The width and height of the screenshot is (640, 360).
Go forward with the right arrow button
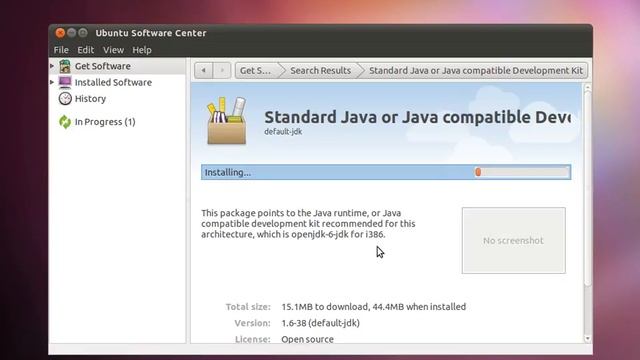pos(222,70)
